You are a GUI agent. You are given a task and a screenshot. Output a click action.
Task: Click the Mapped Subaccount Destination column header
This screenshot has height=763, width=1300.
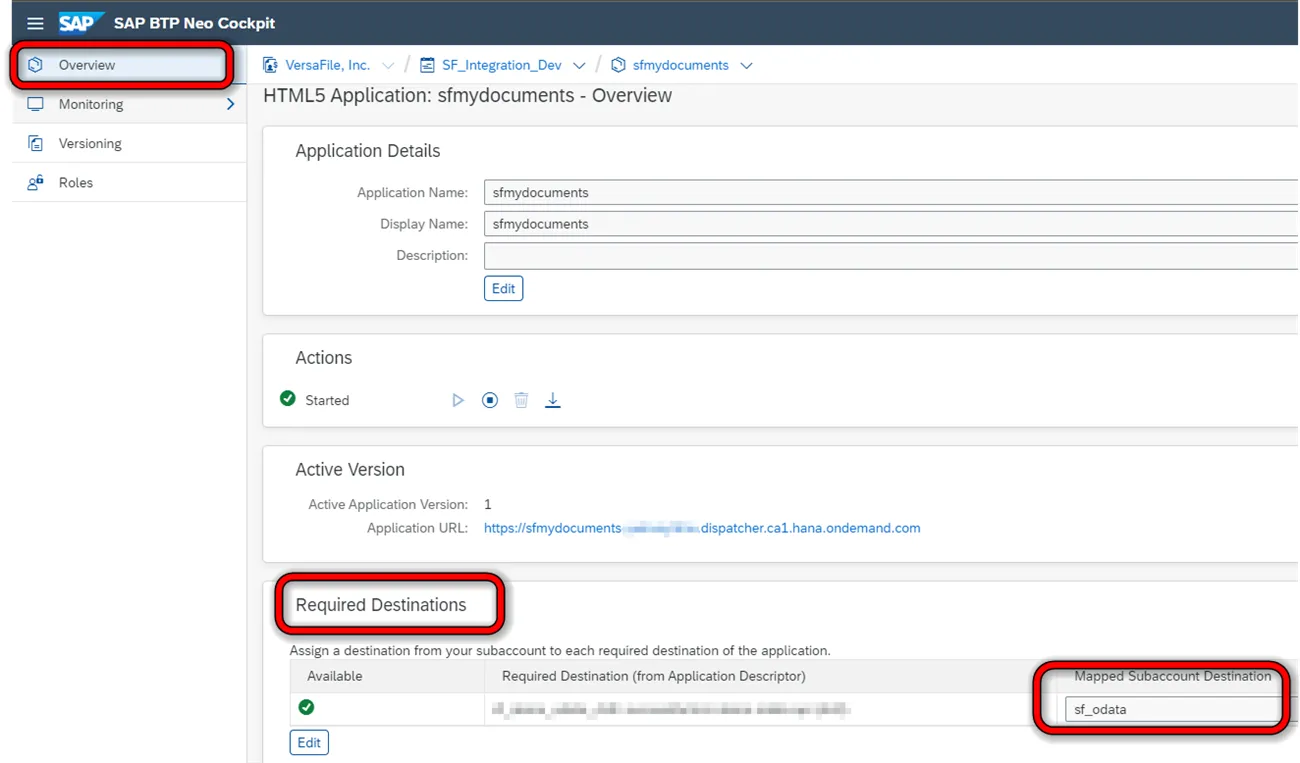click(x=1173, y=676)
